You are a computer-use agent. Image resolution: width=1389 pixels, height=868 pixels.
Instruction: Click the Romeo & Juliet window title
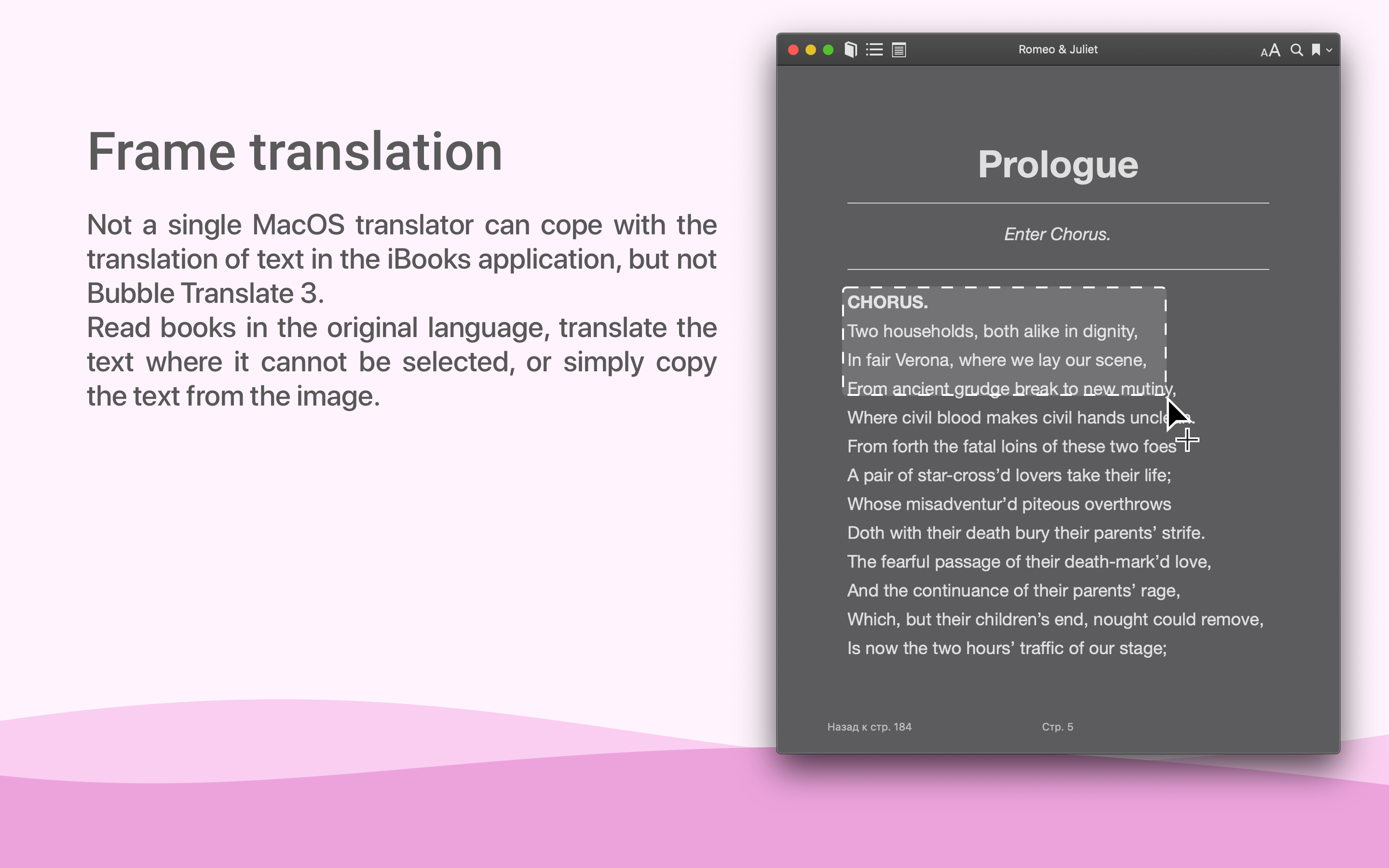coord(1057,49)
